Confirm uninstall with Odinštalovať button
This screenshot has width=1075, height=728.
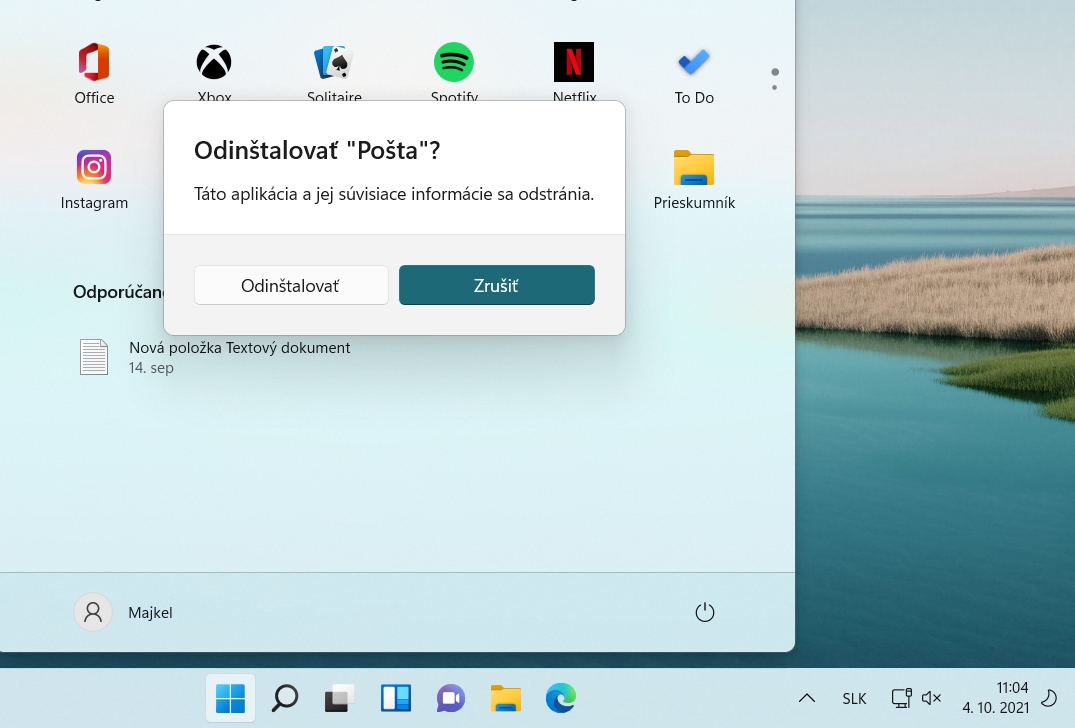click(291, 285)
